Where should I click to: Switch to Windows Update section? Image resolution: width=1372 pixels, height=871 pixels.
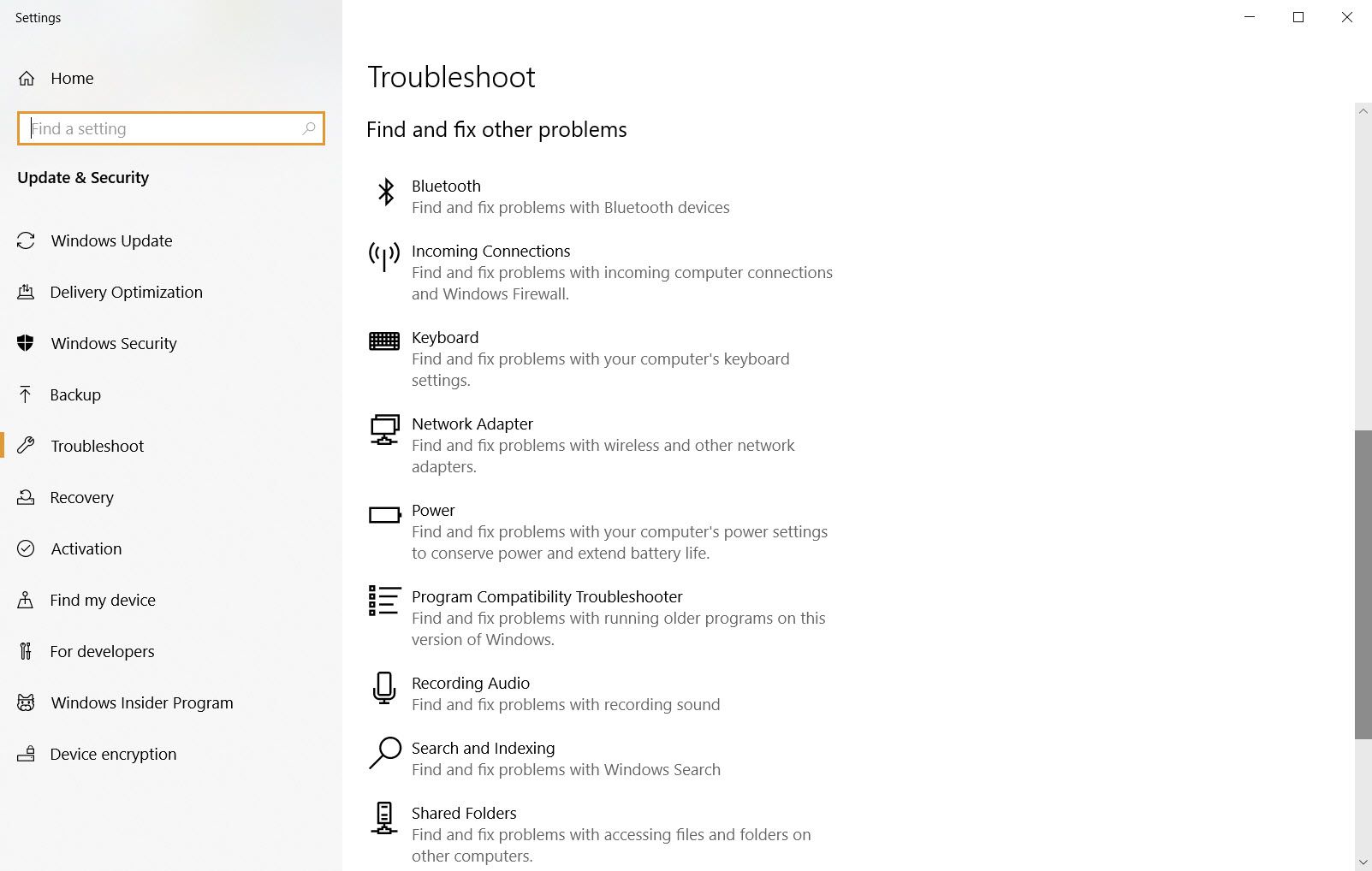pos(110,240)
